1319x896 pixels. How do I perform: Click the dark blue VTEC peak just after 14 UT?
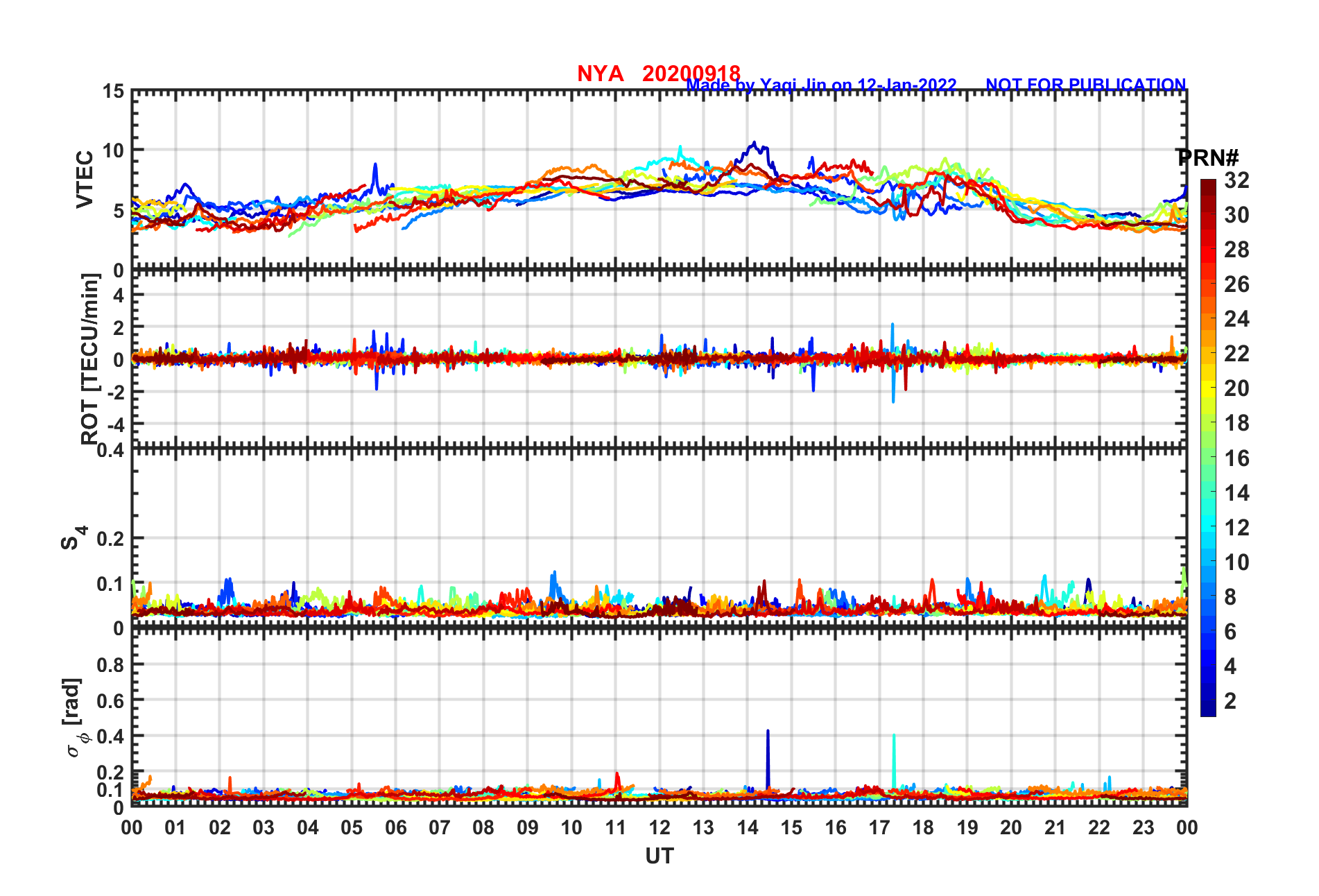tap(756, 145)
